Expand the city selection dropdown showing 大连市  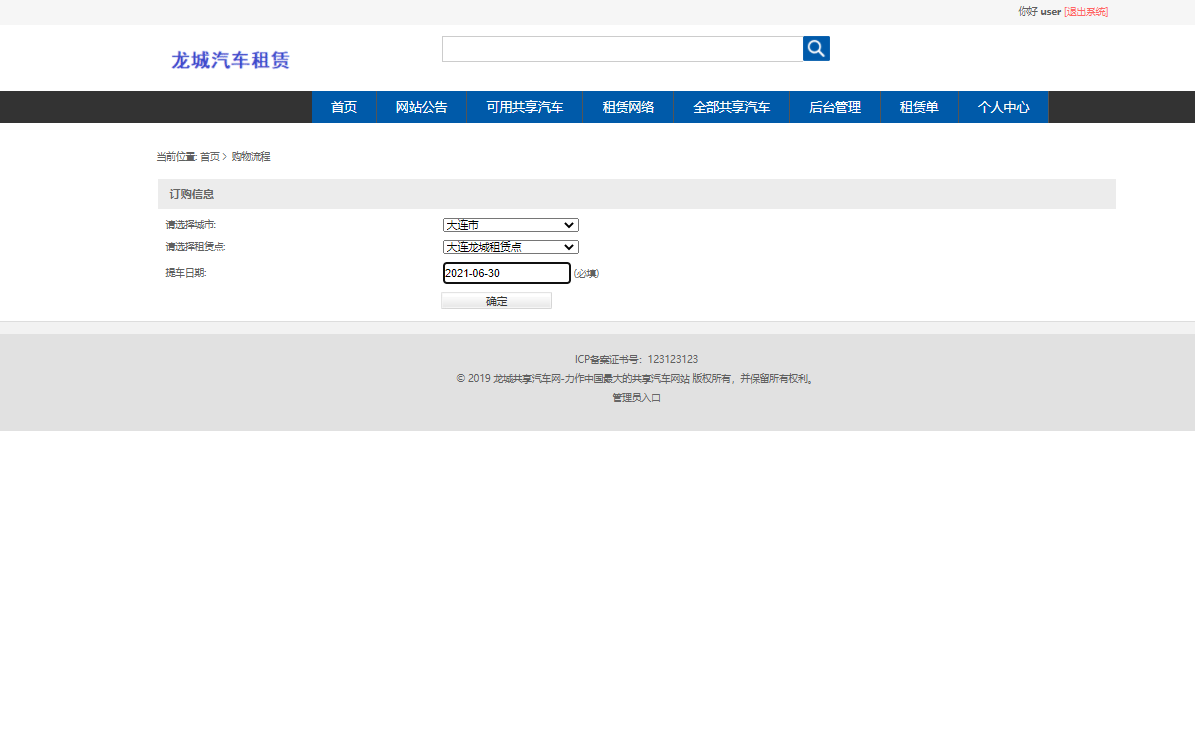510,224
